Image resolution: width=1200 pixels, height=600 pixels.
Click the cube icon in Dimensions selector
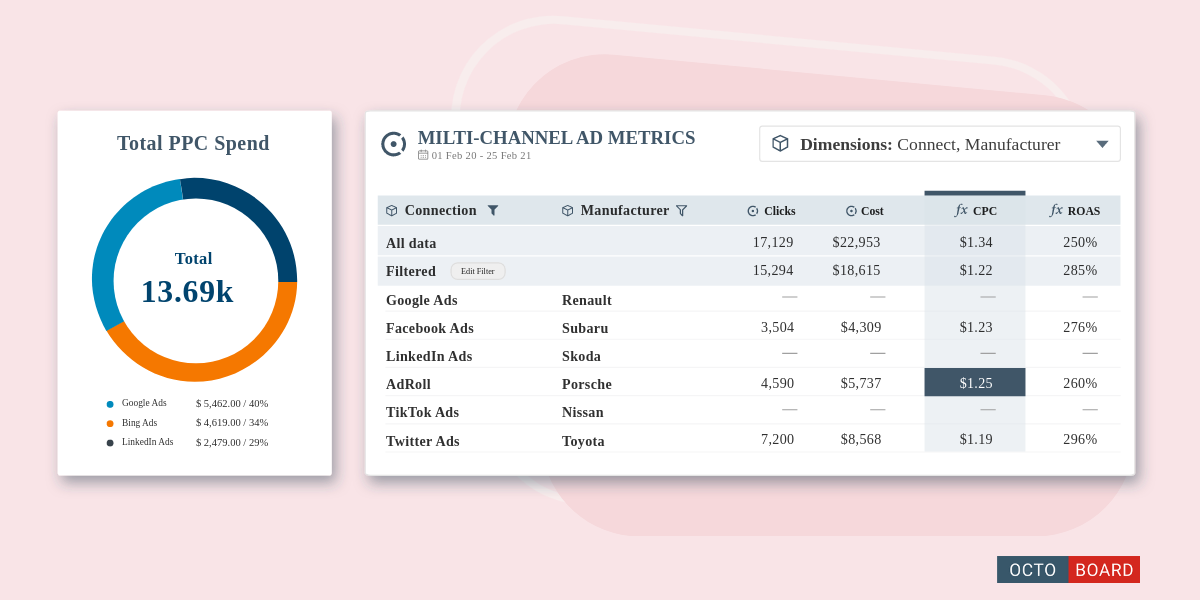780,143
